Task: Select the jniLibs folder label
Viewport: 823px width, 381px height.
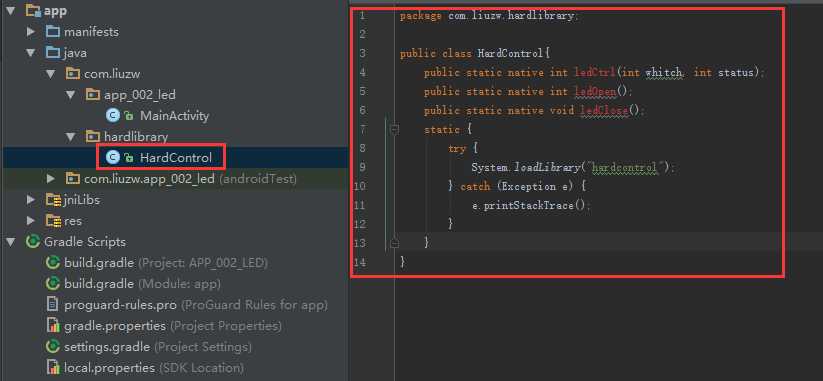Action: [82, 200]
